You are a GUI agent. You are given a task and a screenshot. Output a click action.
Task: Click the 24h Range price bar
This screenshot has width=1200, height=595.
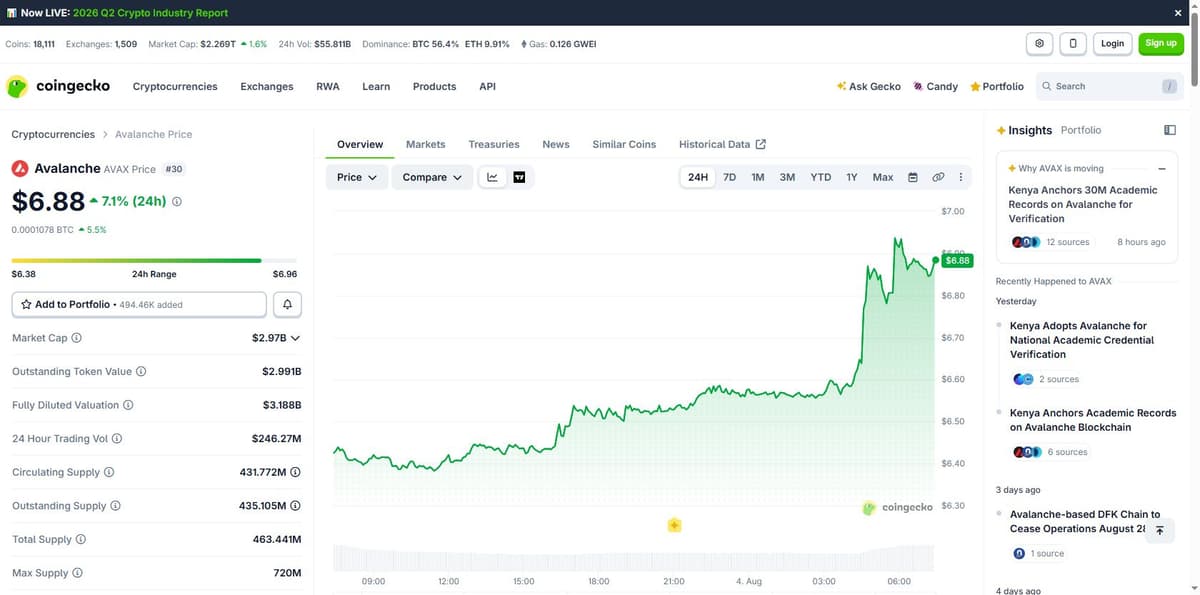154,261
